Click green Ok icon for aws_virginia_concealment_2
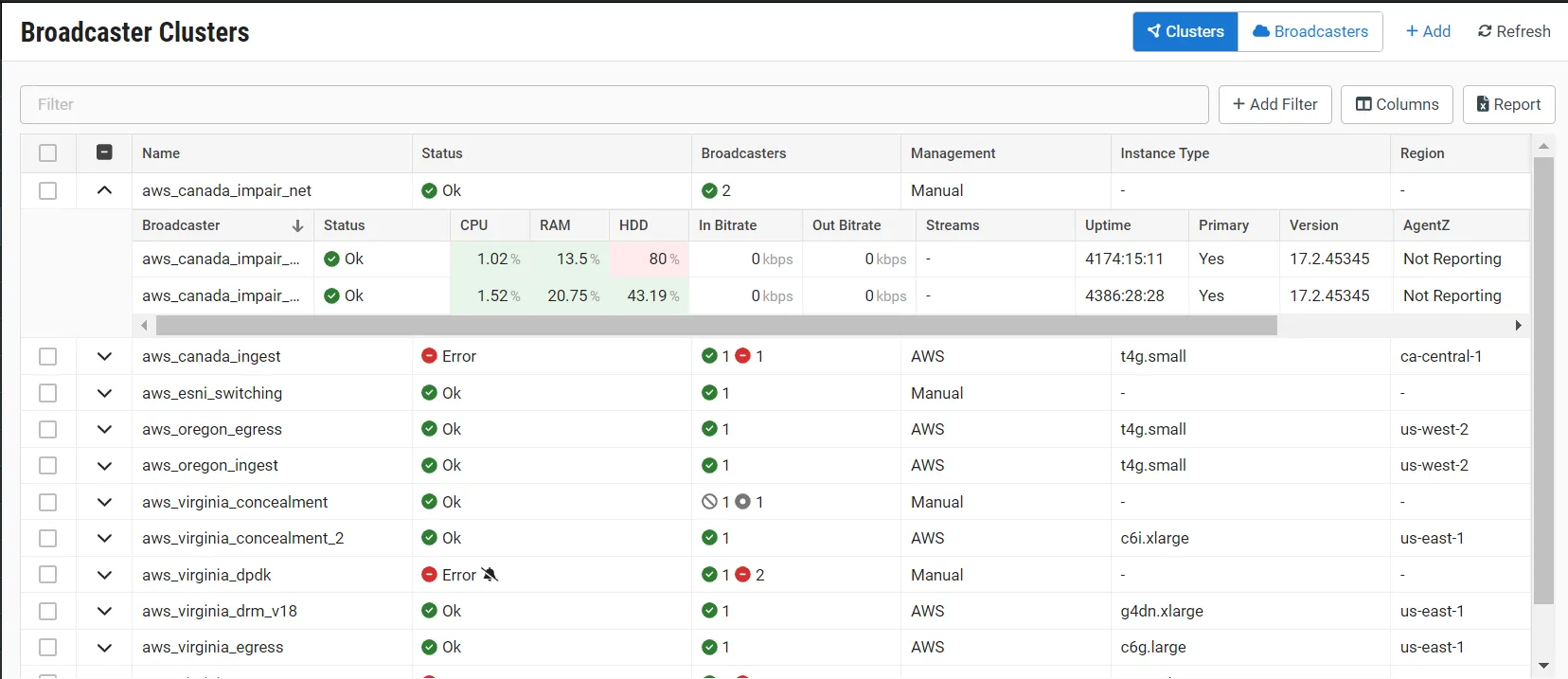1568x679 pixels. (x=430, y=538)
